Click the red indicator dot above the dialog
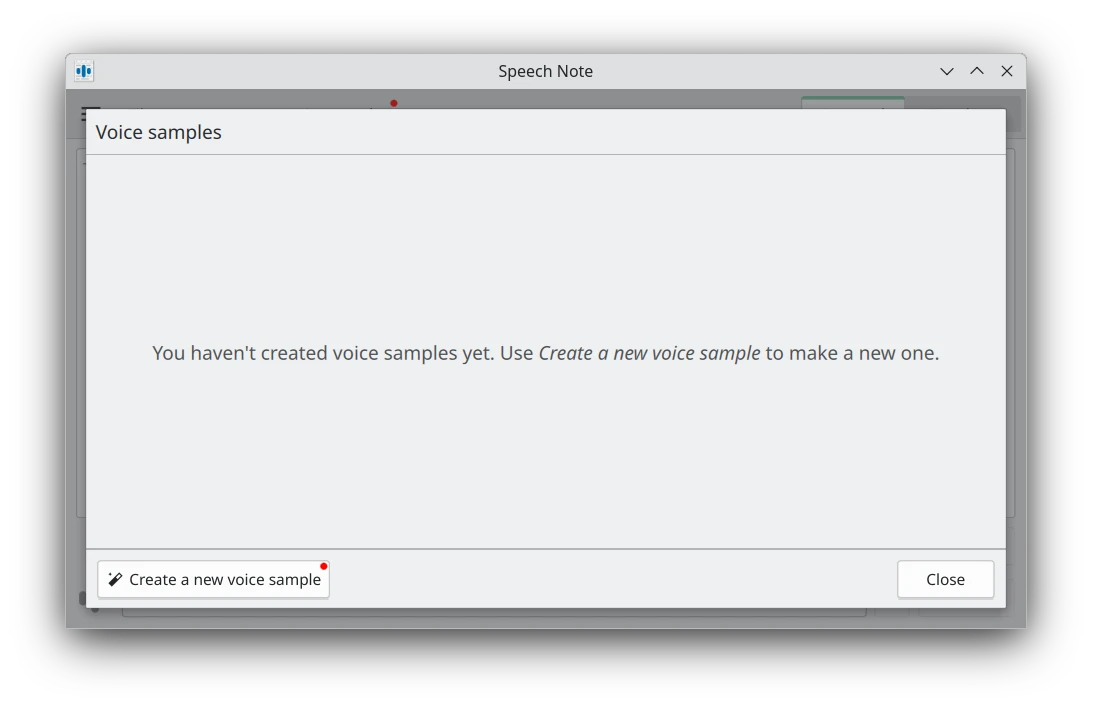Image resolution: width=1093 pixels, height=707 pixels. 394,103
